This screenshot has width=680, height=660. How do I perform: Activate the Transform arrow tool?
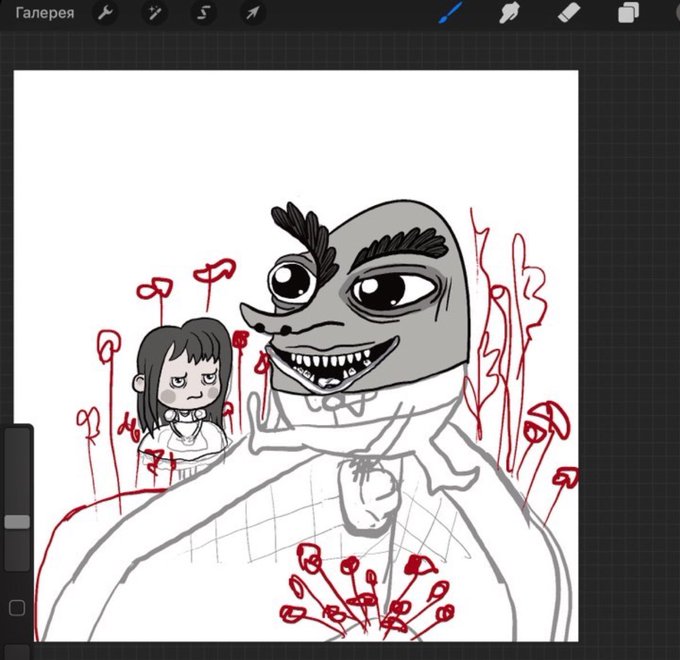(x=252, y=13)
